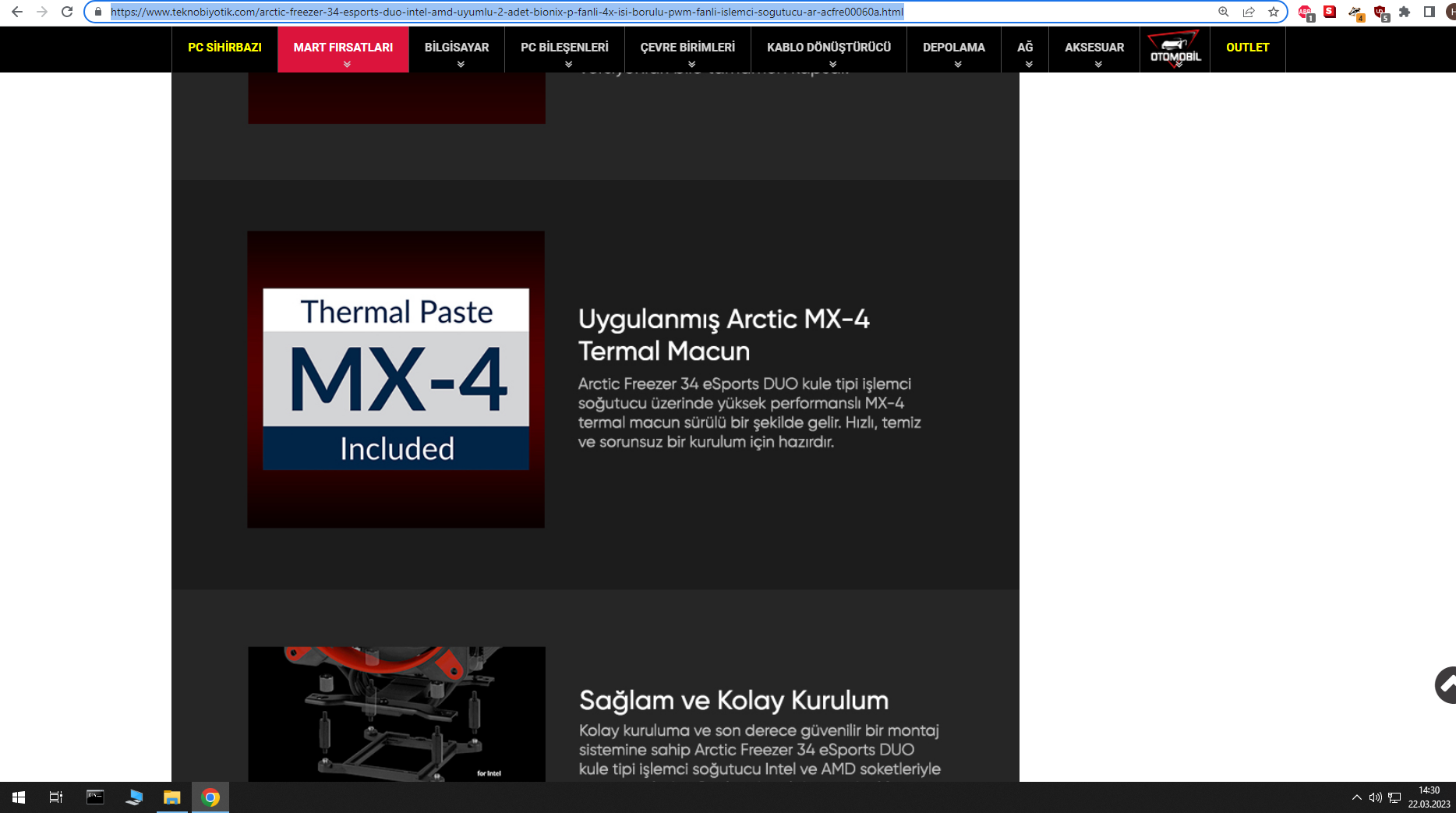Bookmark this page with the star icon
Screen dimensions: 1456x813
click(1274, 12)
